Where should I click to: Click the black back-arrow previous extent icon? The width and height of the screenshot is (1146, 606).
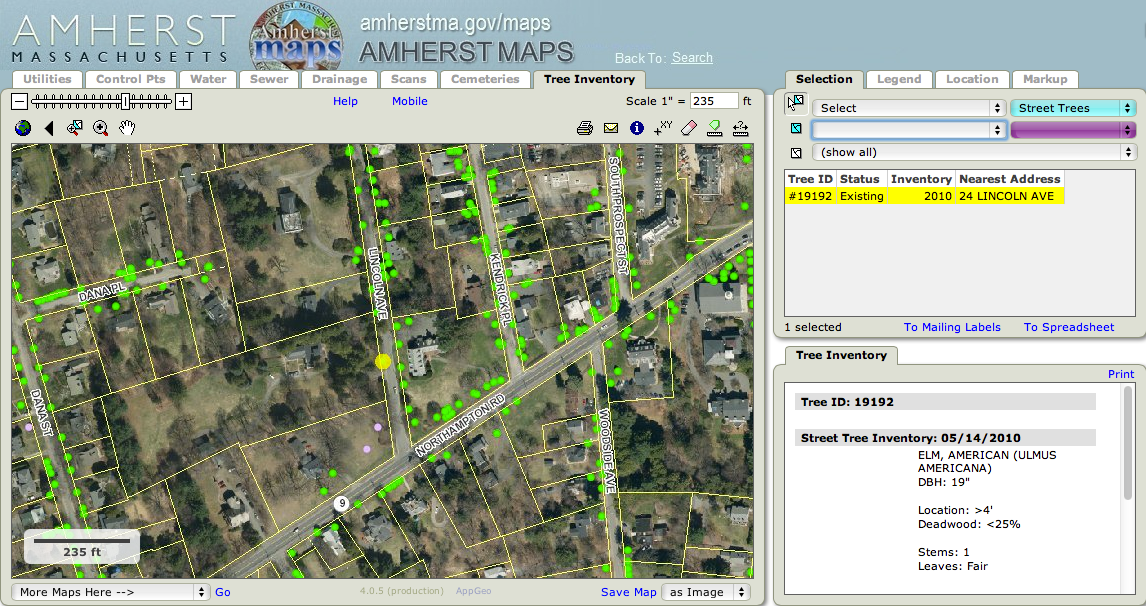pos(49,128)
